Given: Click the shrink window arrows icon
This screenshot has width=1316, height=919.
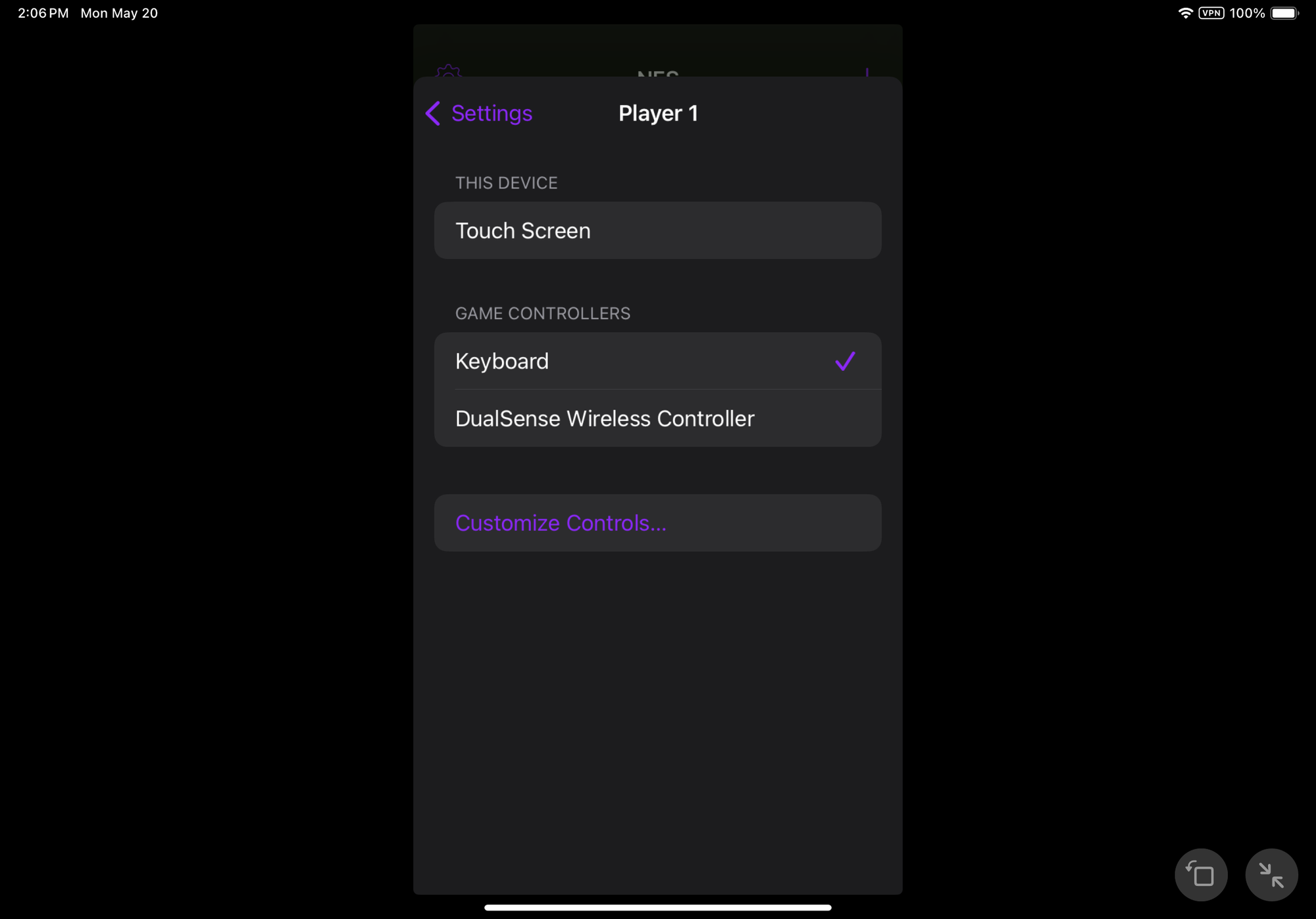Looking at the screenshot, I should (x=1271, y=875).
